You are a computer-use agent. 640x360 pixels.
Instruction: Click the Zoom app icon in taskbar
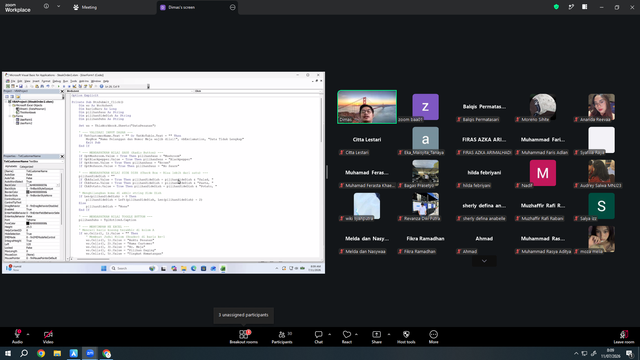[x=90, y=353]
